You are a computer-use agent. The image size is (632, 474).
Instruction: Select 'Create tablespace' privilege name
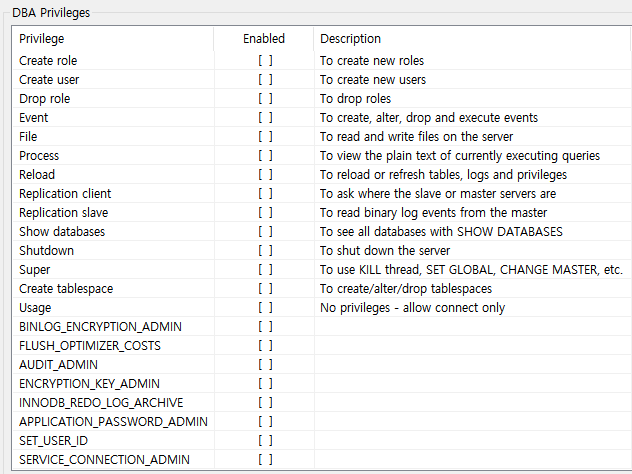(x=66, y=289)
